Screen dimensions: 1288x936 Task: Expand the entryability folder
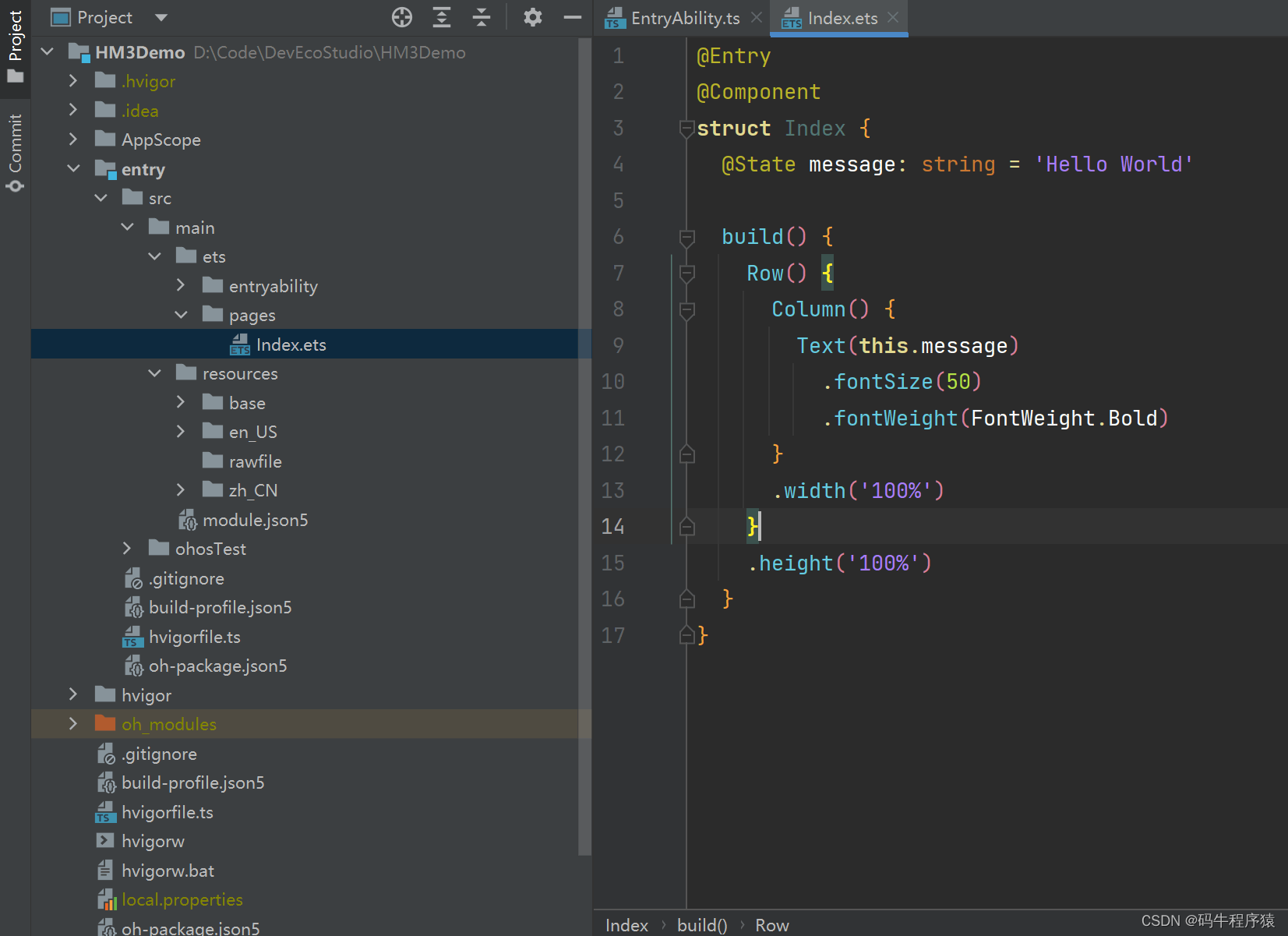[181, 286]
